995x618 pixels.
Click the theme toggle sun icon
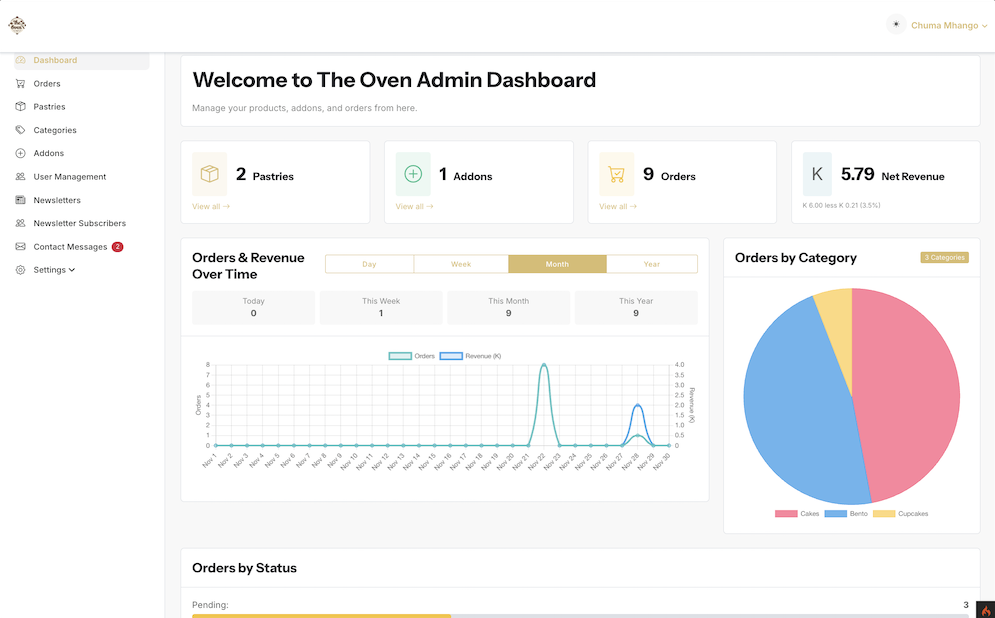pyautogui.click(x=895, y=25)
